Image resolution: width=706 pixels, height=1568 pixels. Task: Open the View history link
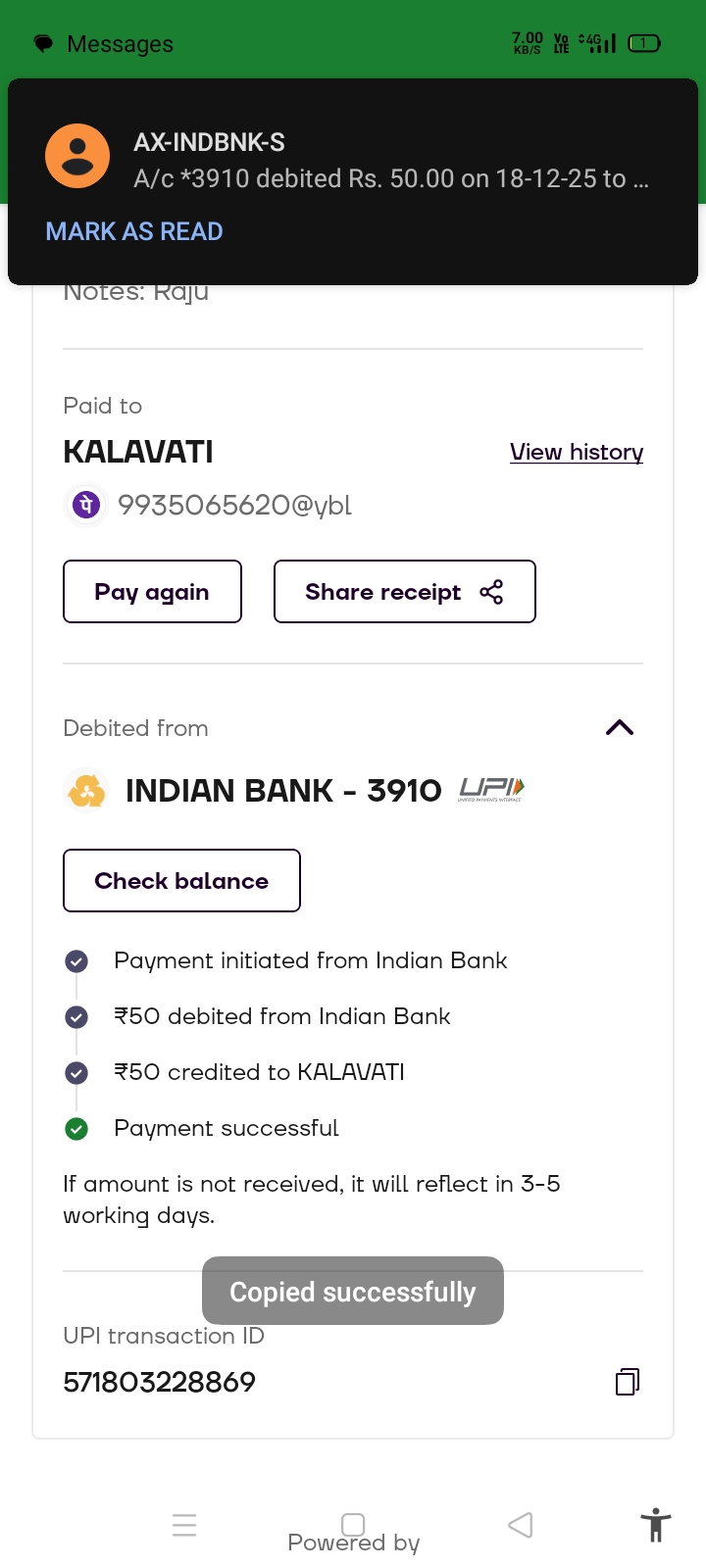577,452
